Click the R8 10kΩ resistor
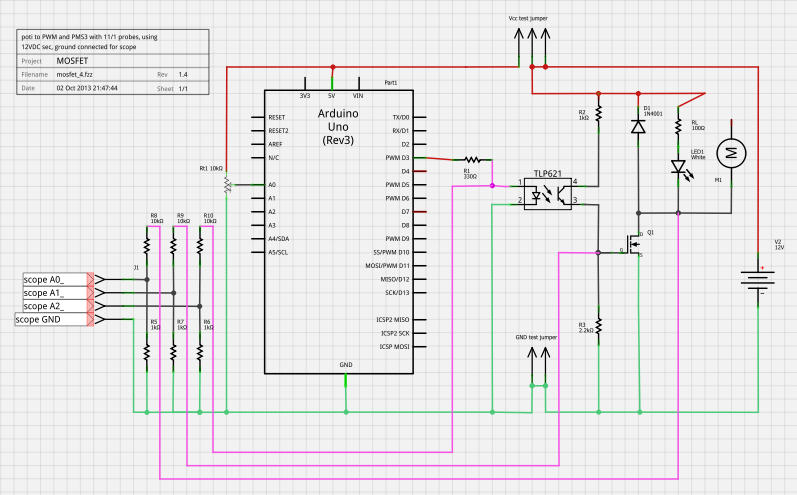The width and height of the screenshot is (797, 495). coord(147,242)
